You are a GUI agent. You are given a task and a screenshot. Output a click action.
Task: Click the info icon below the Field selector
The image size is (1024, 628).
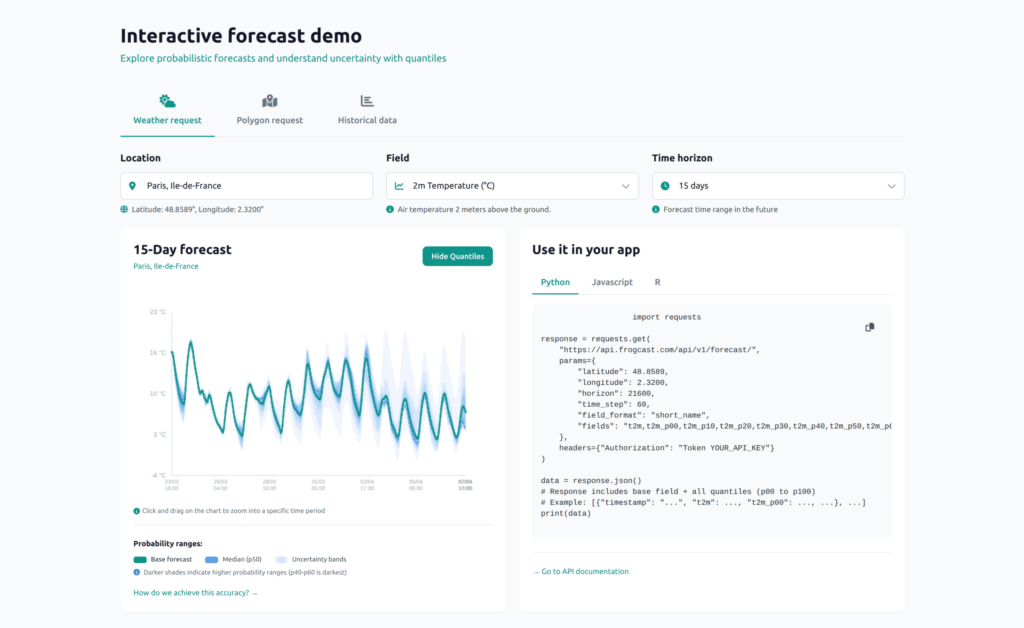[x=392, y=209]
